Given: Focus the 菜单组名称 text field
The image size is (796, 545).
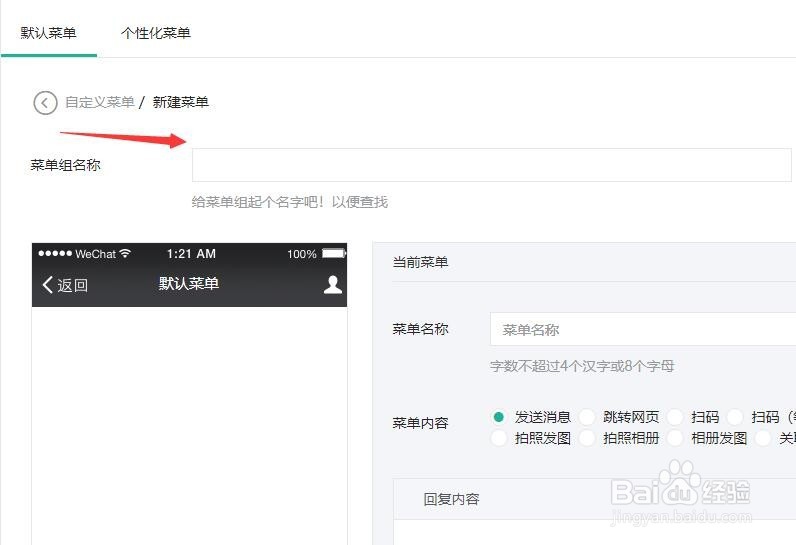Looking at the screenshot, I should tap(491, 165).
